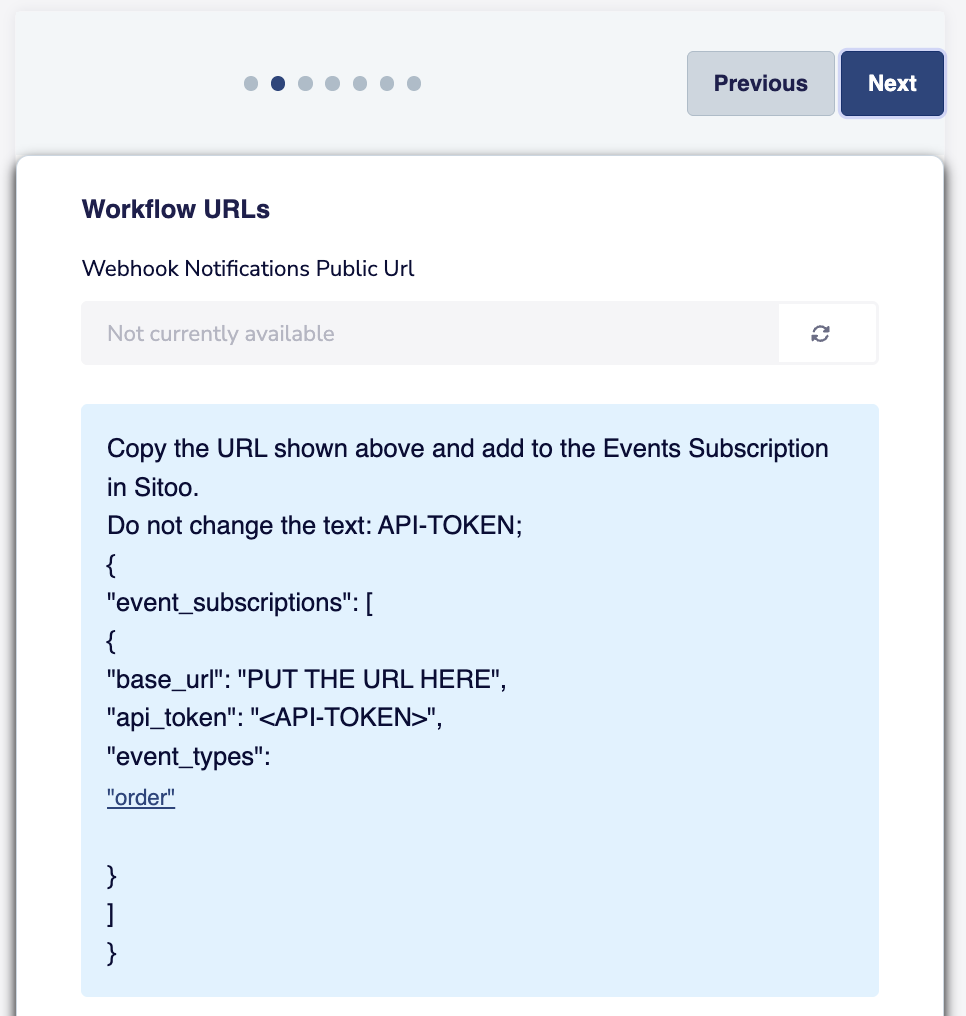Click the "event_subscriptions" line in the snippet
Viewport: 966px width, 1016px height.
pyautogui.click(x=240, y=603)
